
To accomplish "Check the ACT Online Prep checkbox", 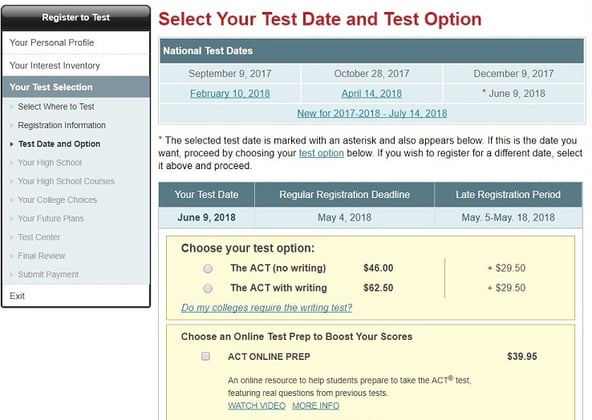I will click(205, 356).
